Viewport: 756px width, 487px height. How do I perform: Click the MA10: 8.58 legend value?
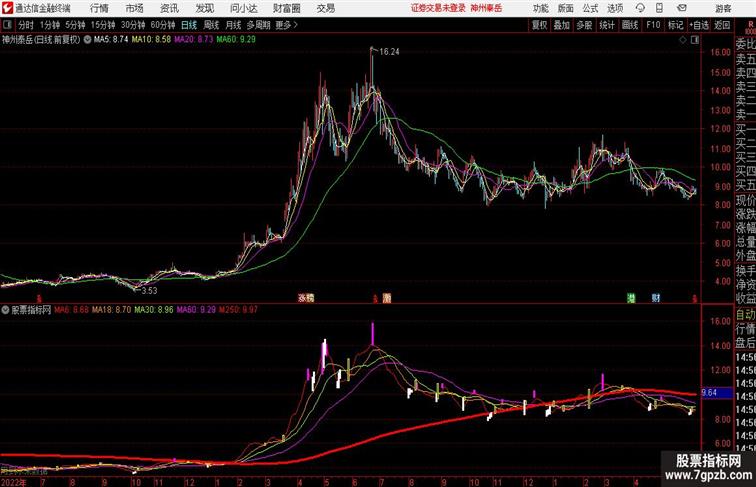[x=151, y=40]
